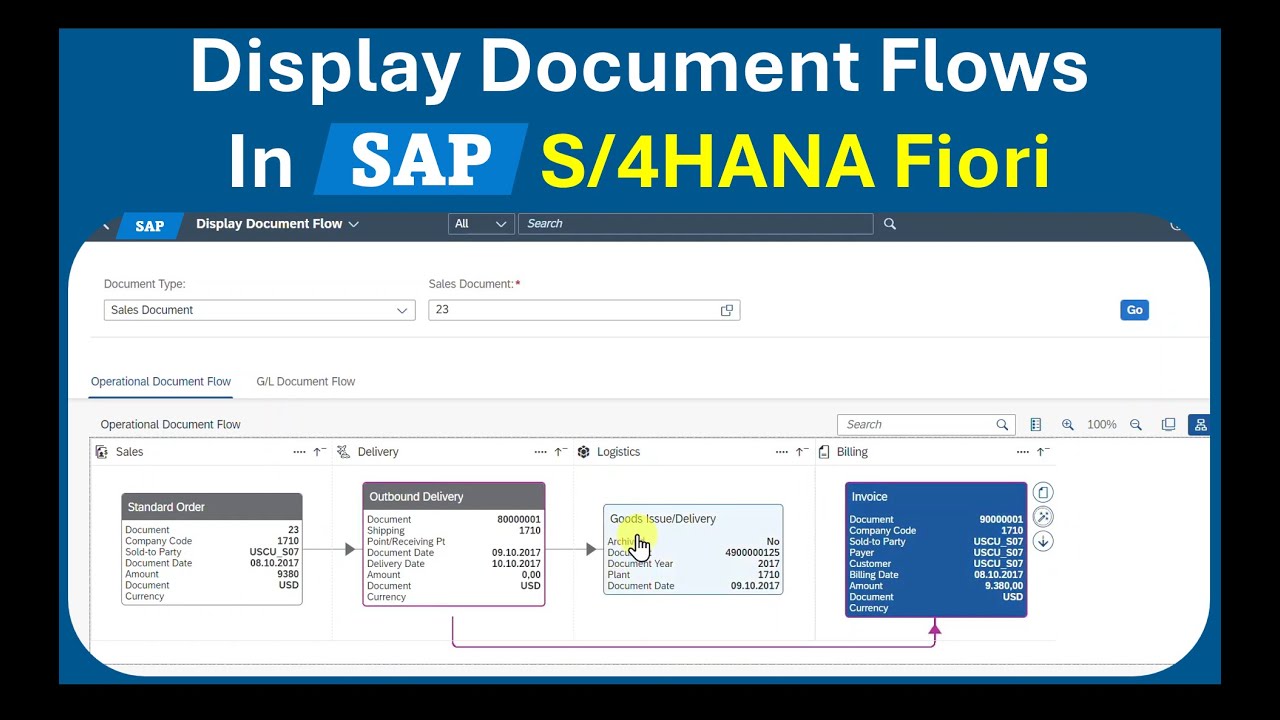Open the Document Type dropdown showing Sales Document
The height and width of the screenshot is (720, 1280).
pos(259,310)
